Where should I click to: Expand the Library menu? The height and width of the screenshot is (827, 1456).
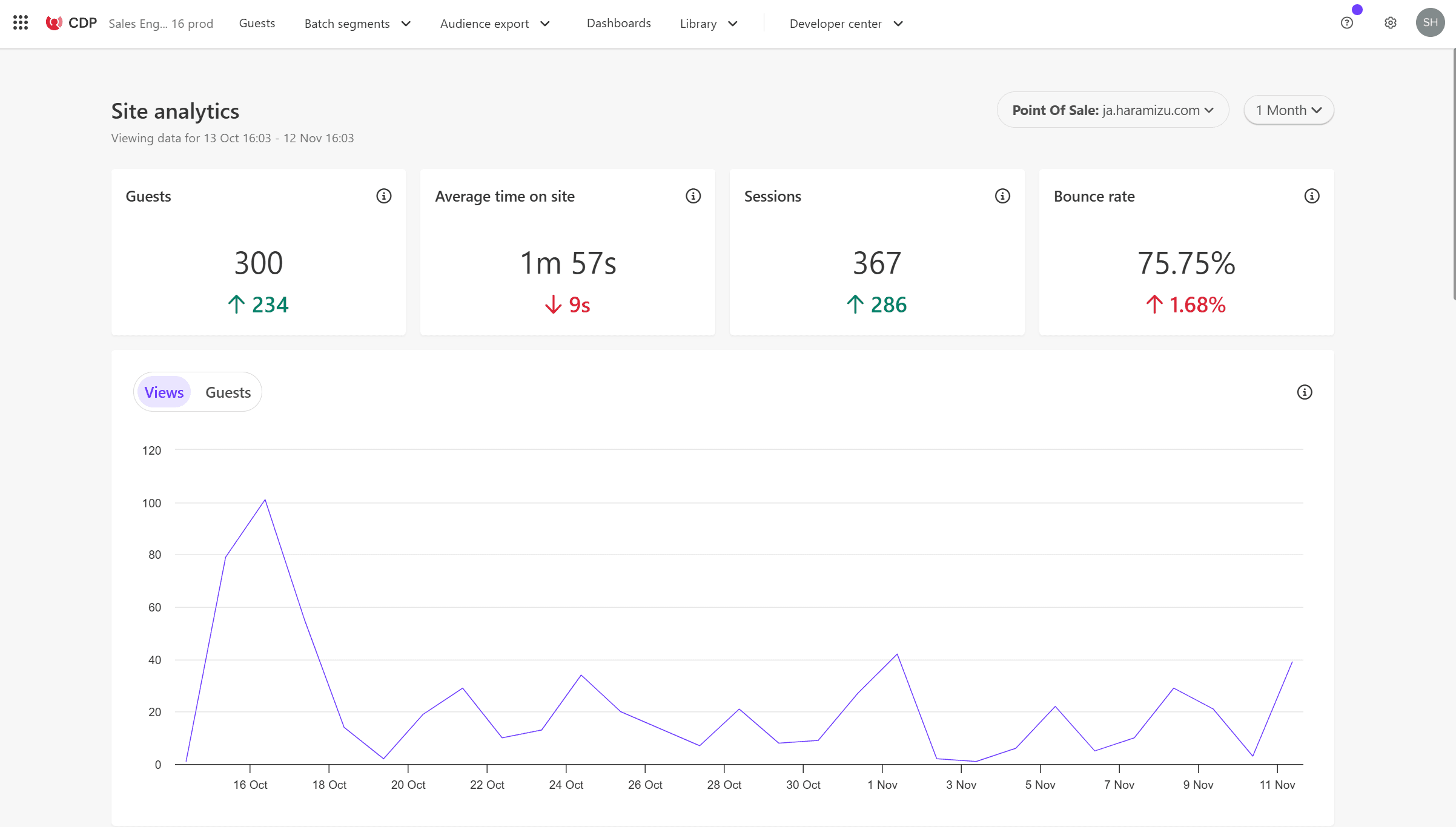pos(708,24)
